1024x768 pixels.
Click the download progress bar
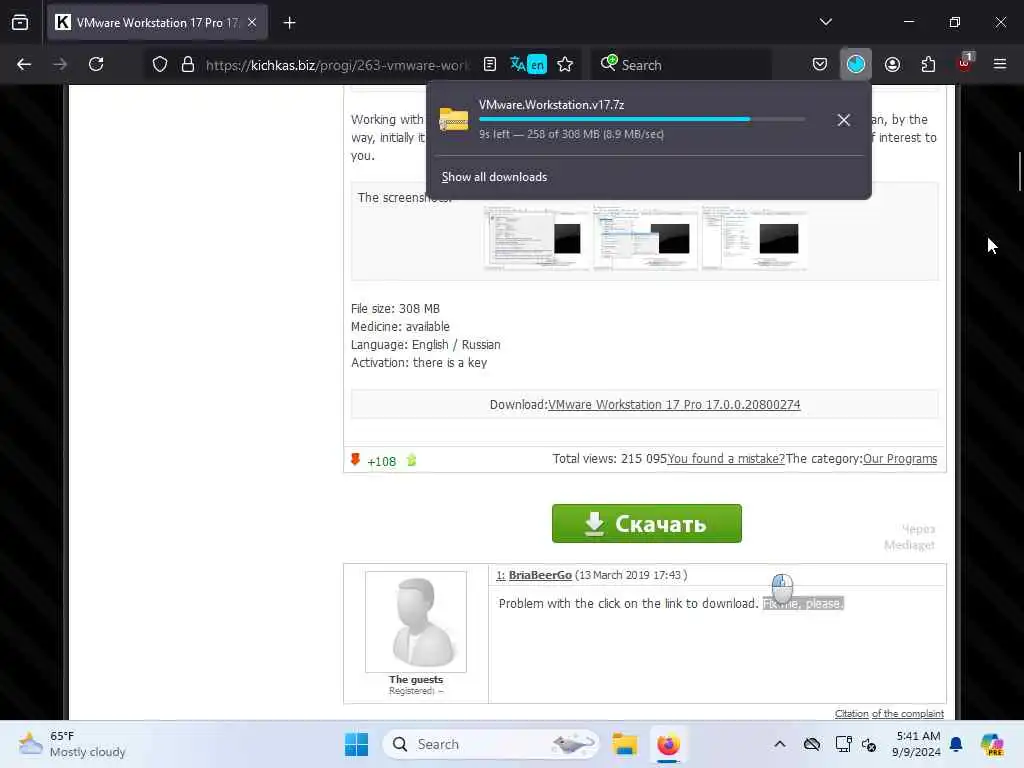point(642,120)
